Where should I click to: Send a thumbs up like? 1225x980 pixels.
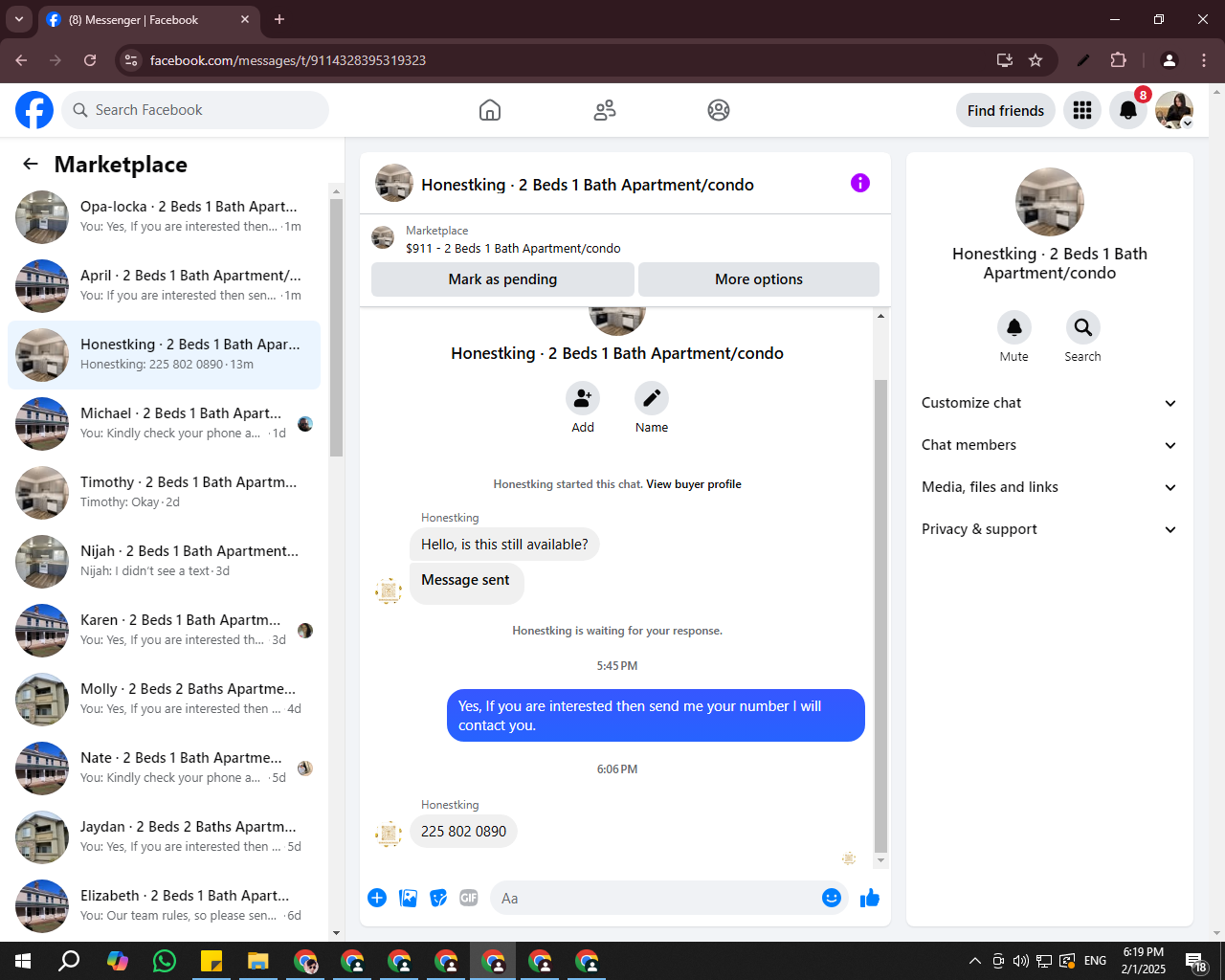(x=870, y=898)
